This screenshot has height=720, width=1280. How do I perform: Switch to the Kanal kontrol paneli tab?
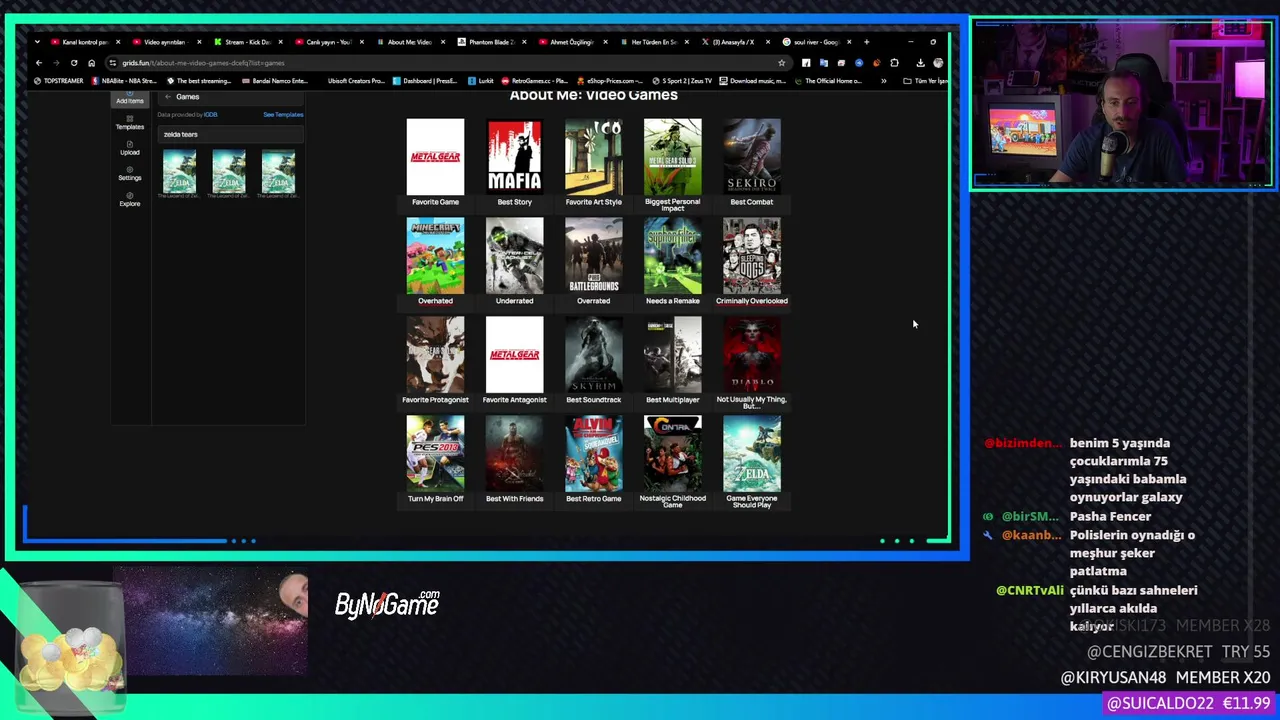(x=84, y=42)
